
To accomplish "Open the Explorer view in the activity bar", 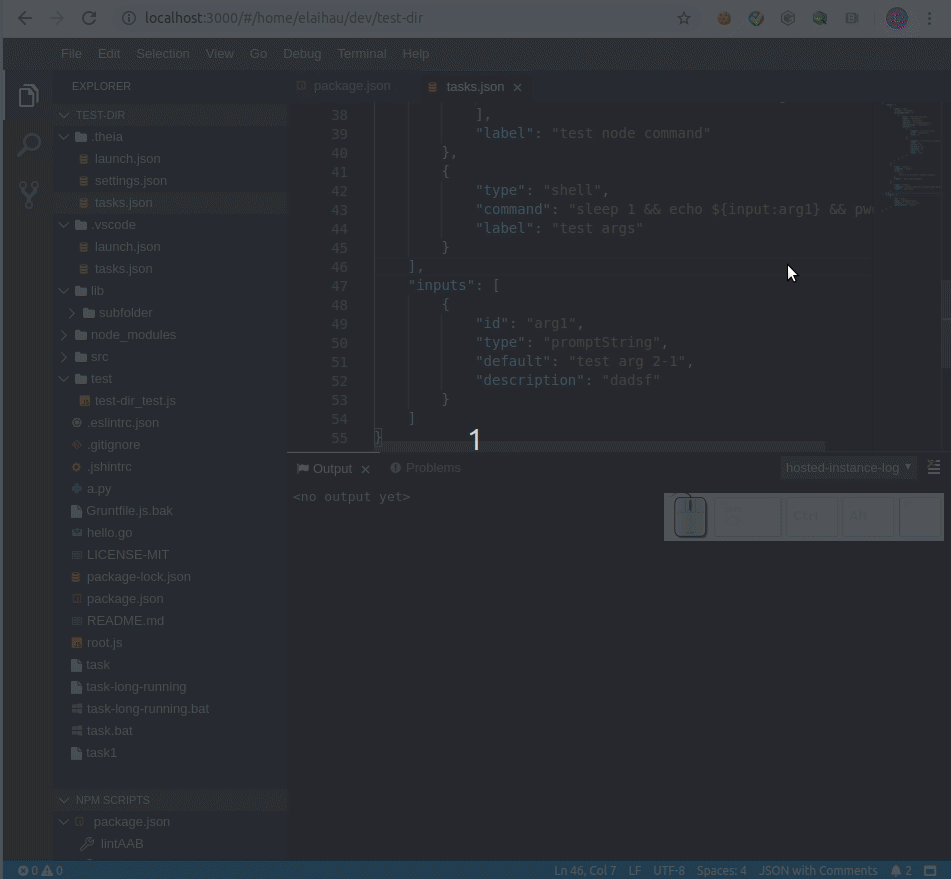I will click(x=28, y=94).
